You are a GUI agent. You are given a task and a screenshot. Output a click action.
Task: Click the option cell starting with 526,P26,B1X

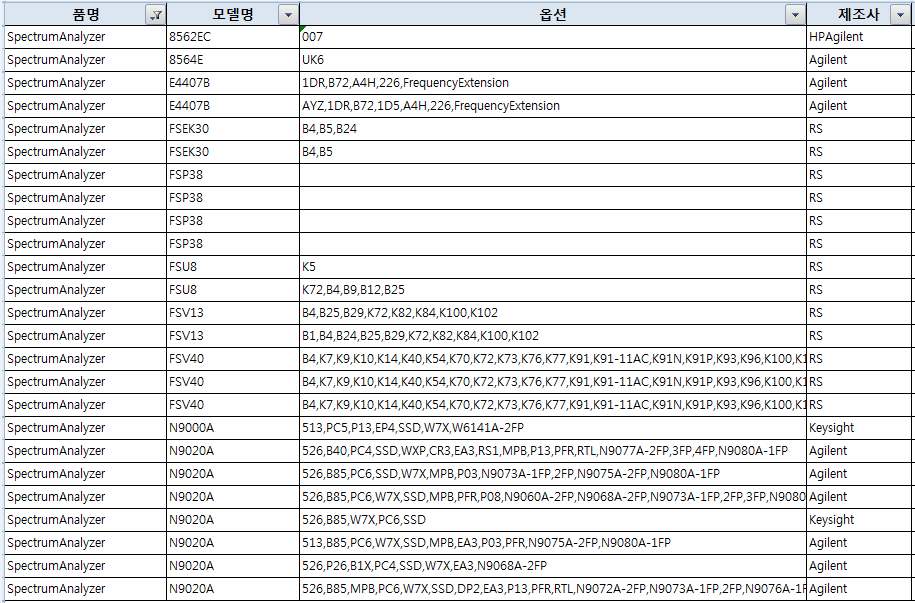[x=552, y=566]
